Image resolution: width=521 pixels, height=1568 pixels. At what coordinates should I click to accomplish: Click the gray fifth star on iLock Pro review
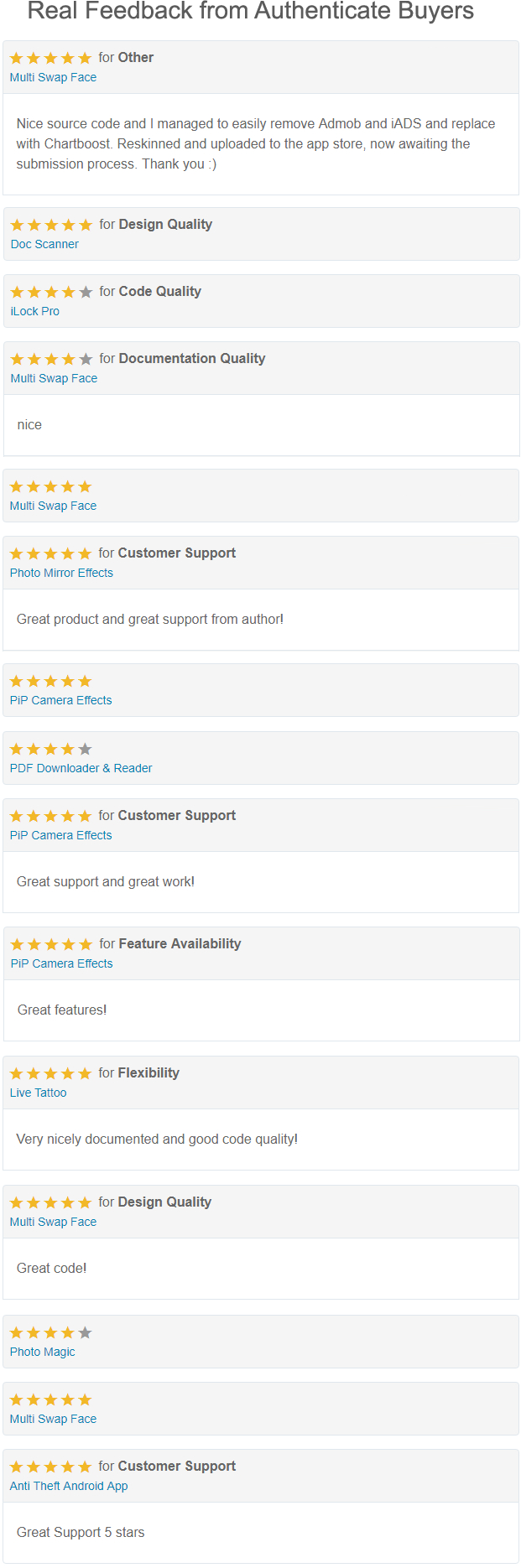tap(86, 293)
